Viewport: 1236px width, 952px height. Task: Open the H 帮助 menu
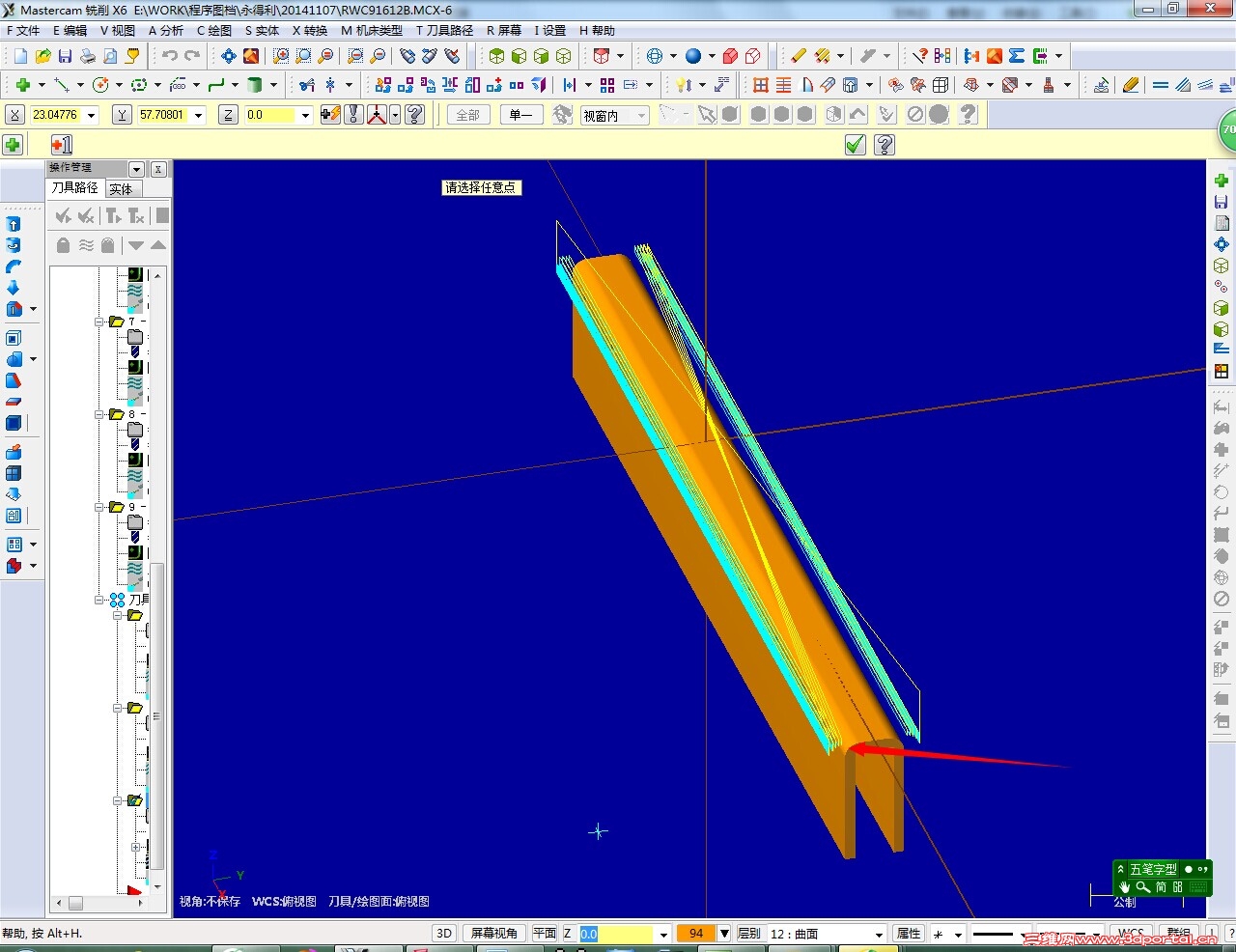[x=597, y=31]
